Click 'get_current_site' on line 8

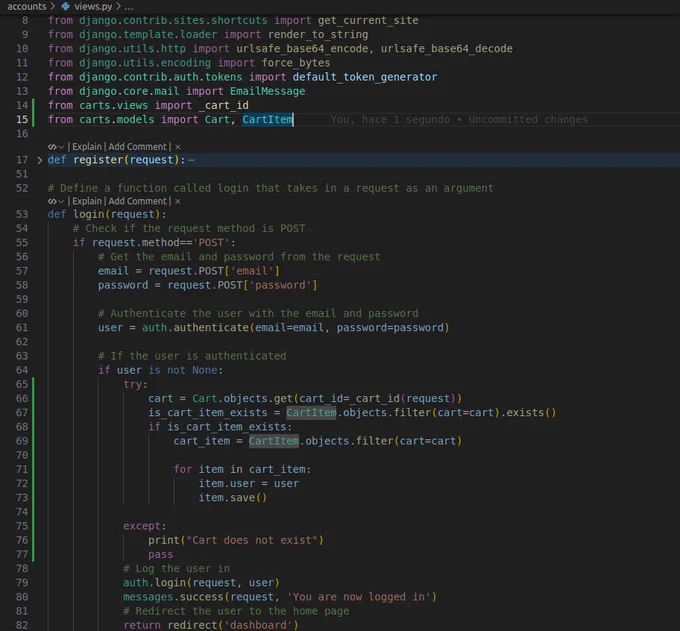[x=368, y=20]
